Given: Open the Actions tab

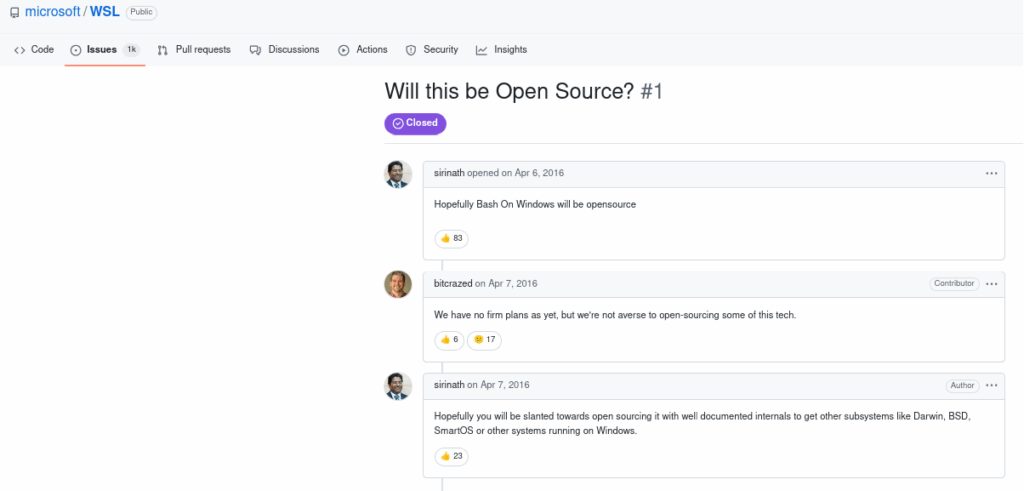Looking at the screenshot, I should [362, 50].
